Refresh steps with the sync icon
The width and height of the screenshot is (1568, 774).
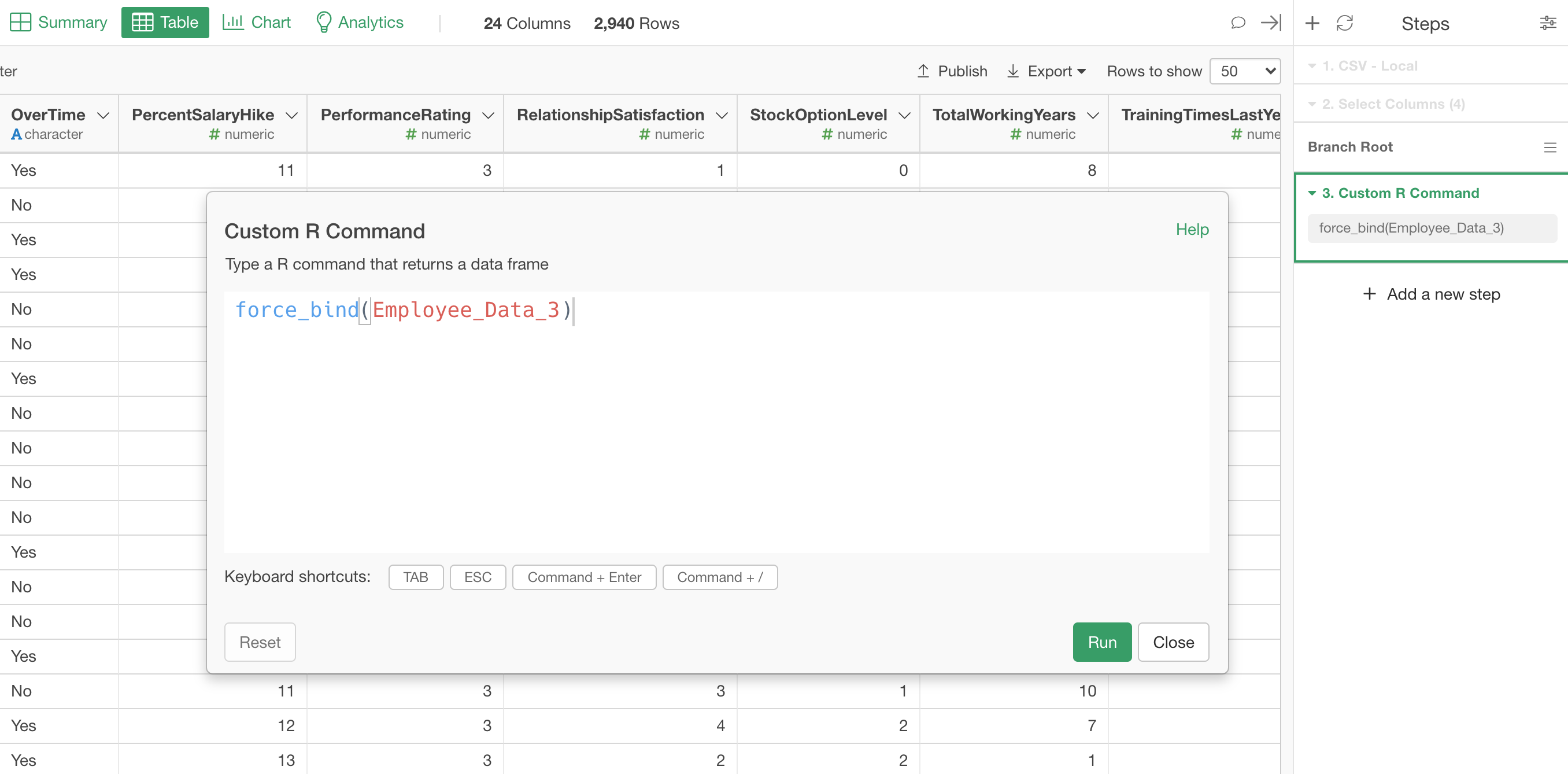pyautogui.click(x=1346, y=23)
